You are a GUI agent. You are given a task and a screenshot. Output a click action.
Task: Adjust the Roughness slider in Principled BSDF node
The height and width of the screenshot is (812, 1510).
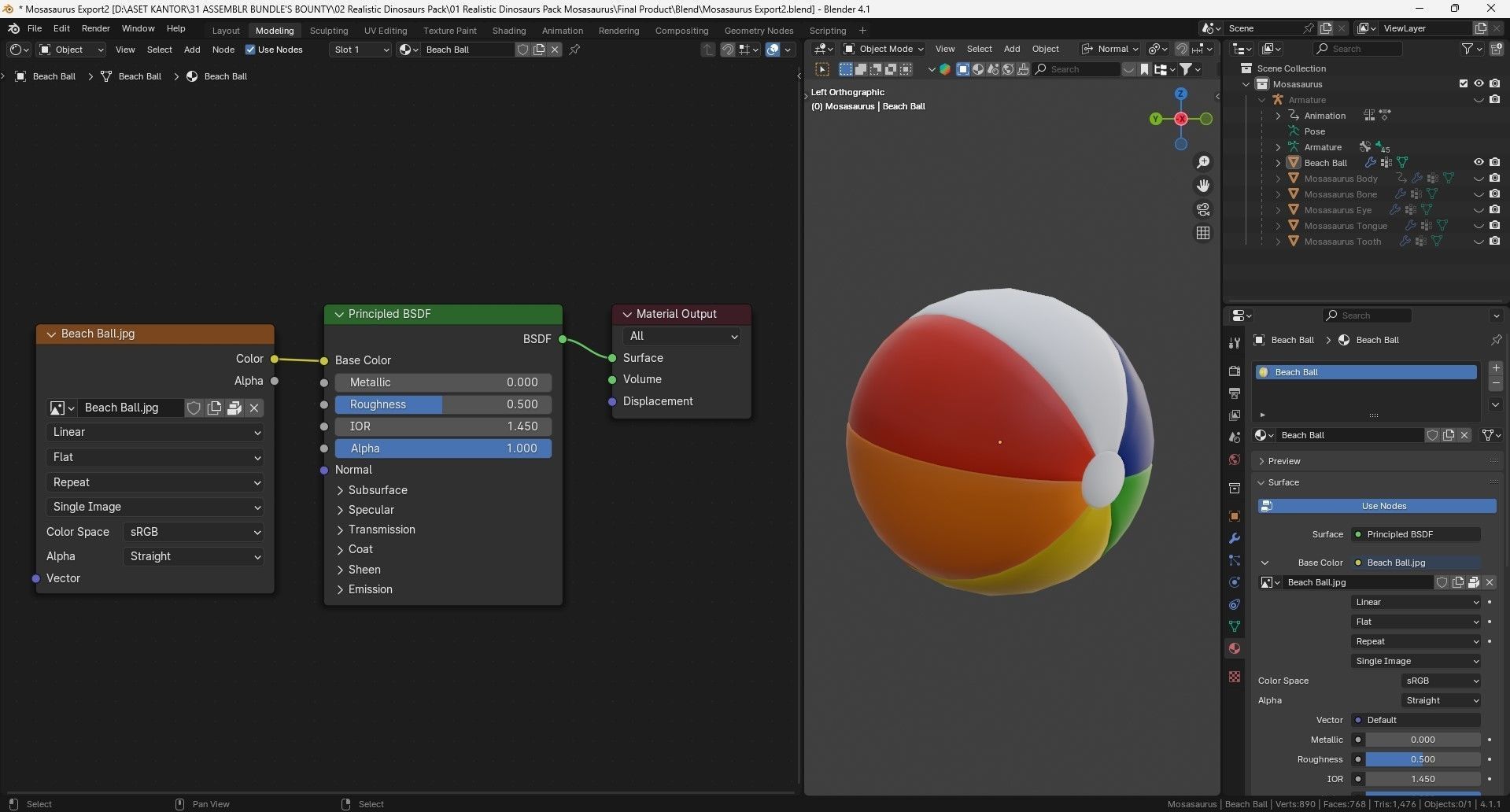(443, 404)
